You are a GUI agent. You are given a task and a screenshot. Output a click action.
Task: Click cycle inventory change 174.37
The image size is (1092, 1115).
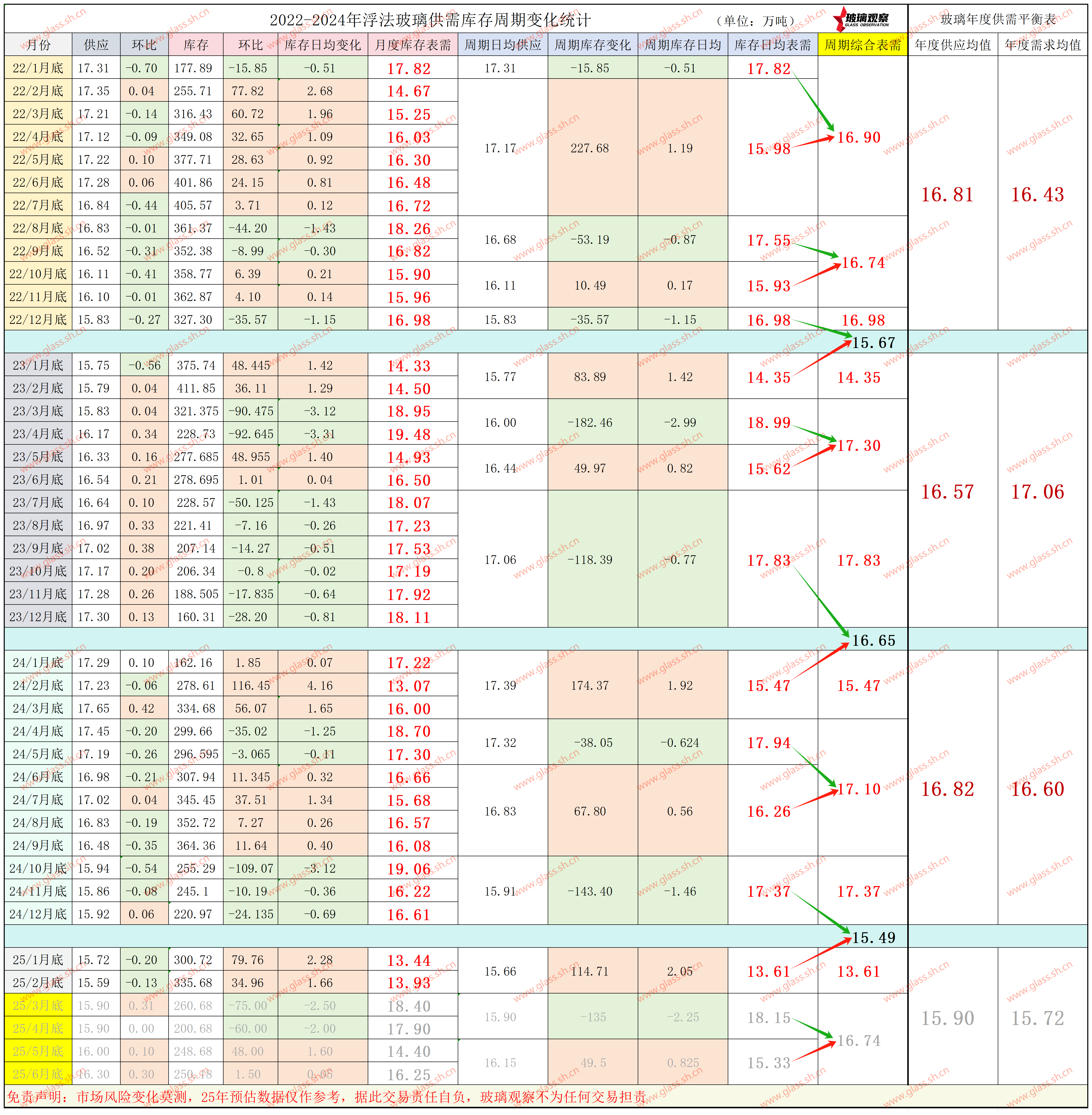pos(590,685)
